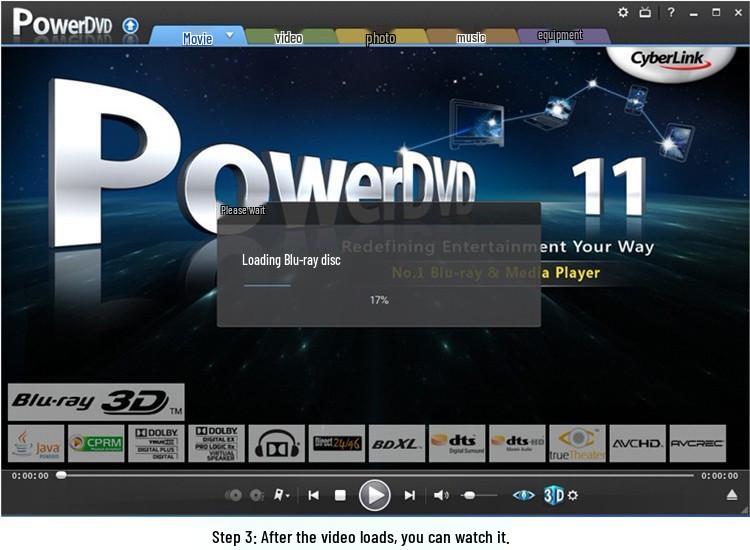750x550 pixels.
Task: Click the loading progress bar
Action: click(267, 286)
